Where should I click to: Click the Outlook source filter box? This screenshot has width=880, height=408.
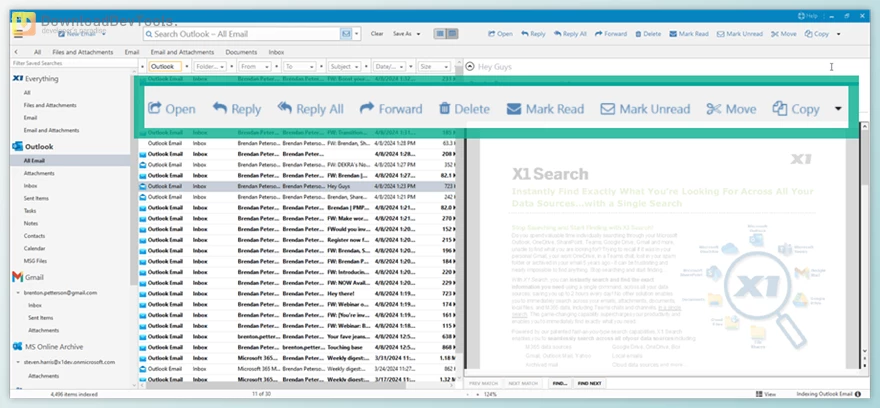[x=165, y=66]
